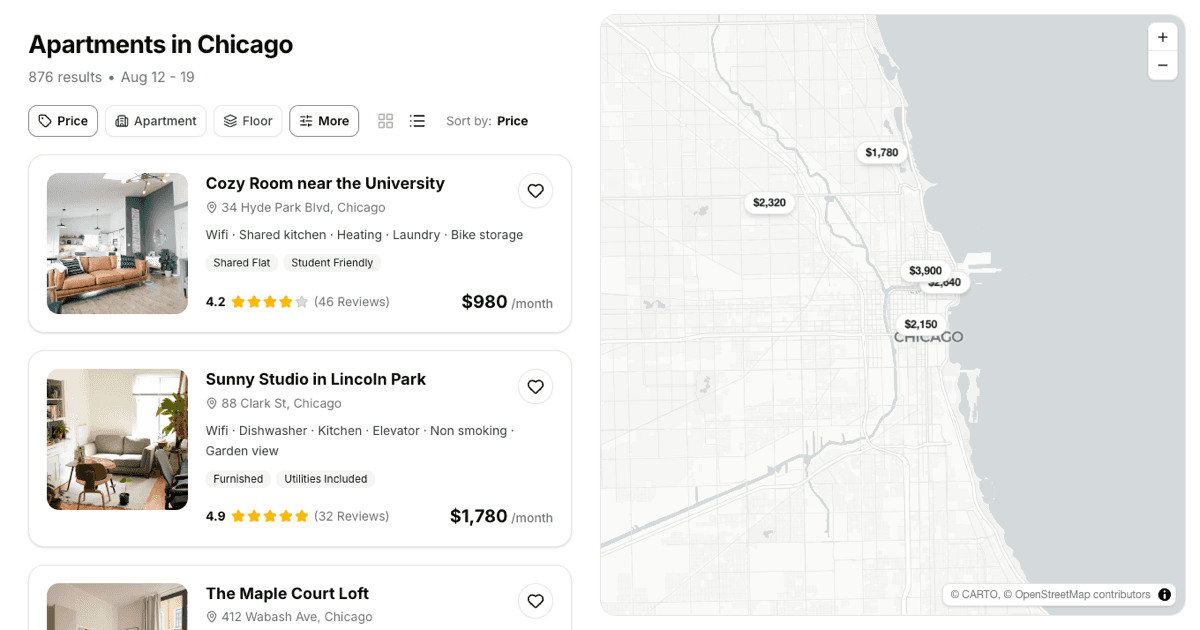Click the Utilities Included tag
This screenshot has width=1200, height=630.
pos(326,479)
